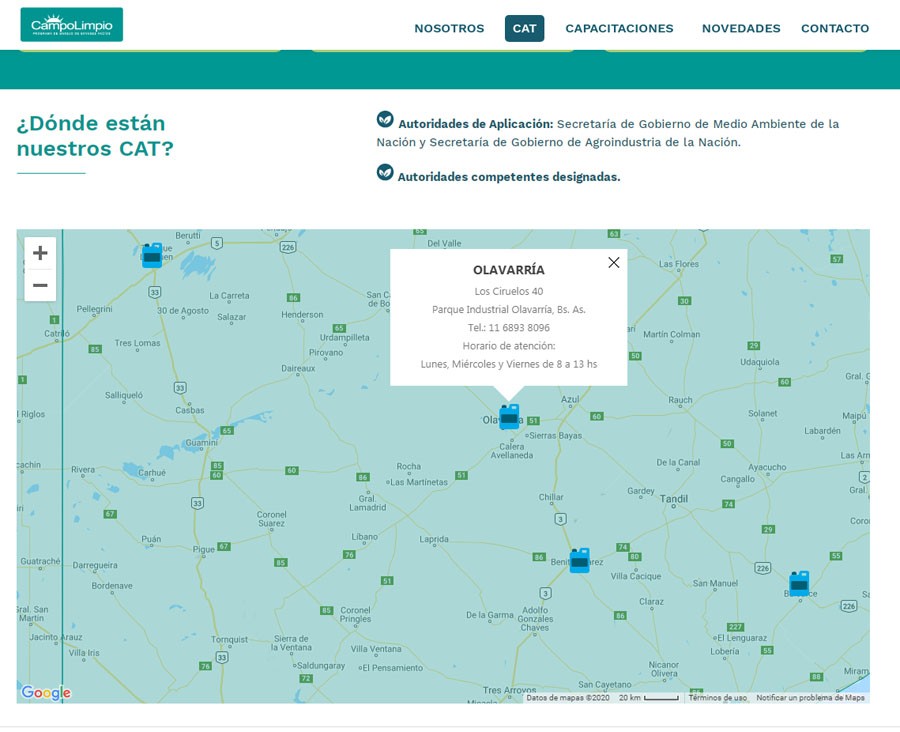Select the Benito Juárez CAT map marker
900x732 pixels.
tap(579, 560)
